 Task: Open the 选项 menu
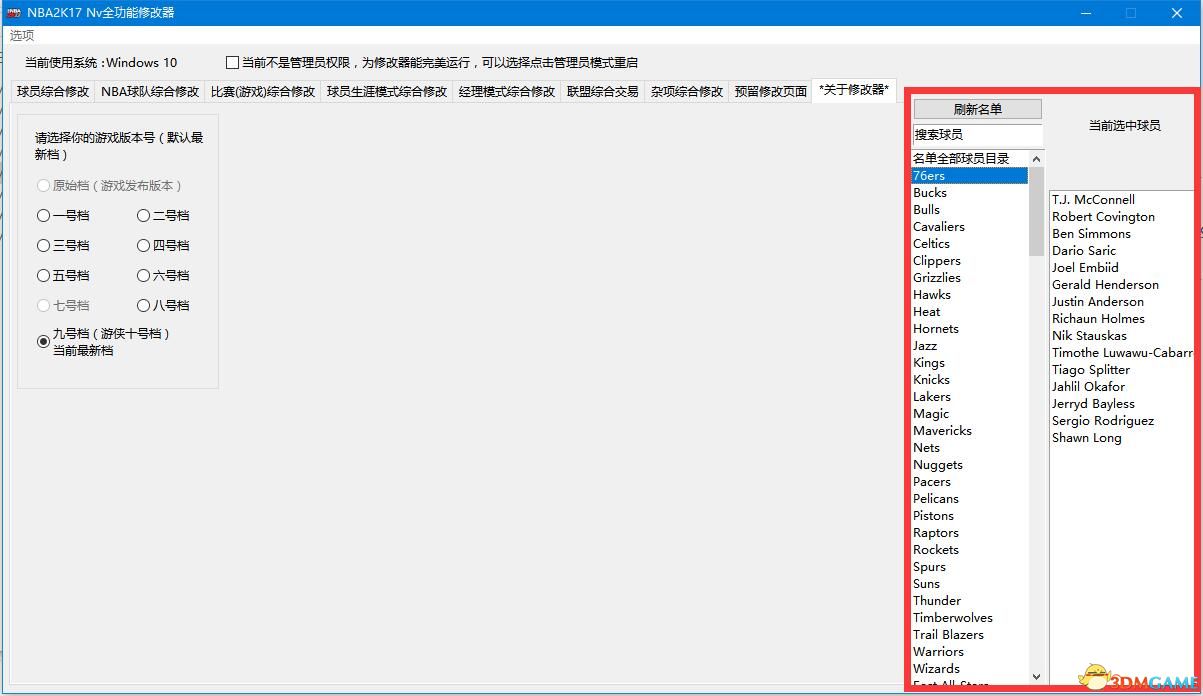coord(22,36)
